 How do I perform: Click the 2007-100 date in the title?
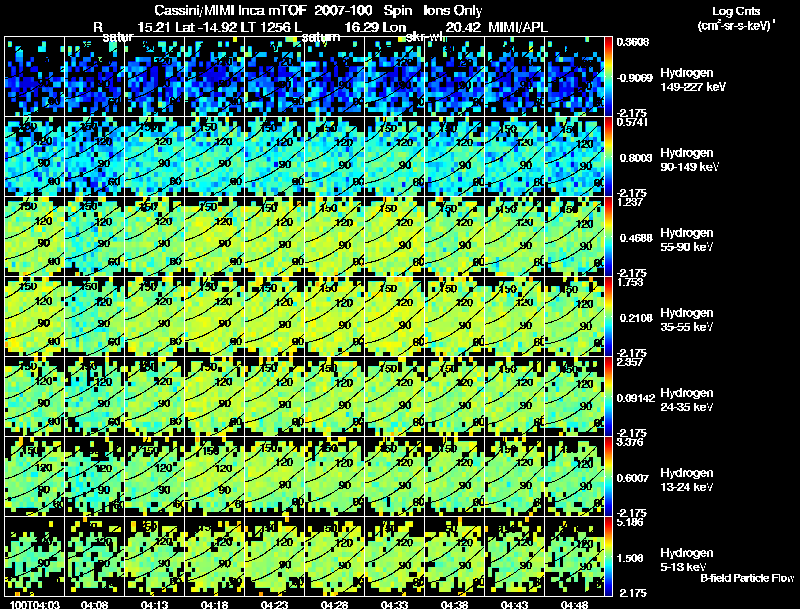coord(342,11)
